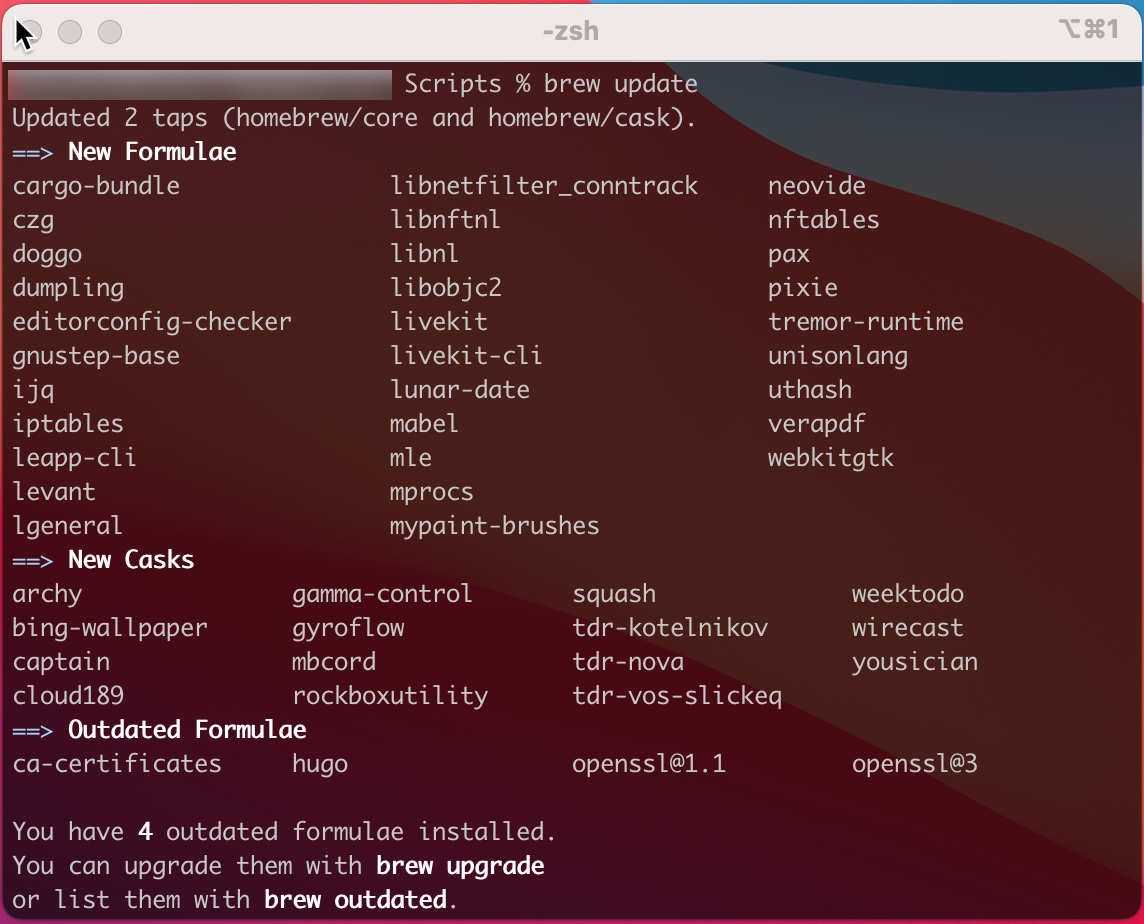
Task: Click the webkitgtk formula name
Action: (x=831, y=458)
